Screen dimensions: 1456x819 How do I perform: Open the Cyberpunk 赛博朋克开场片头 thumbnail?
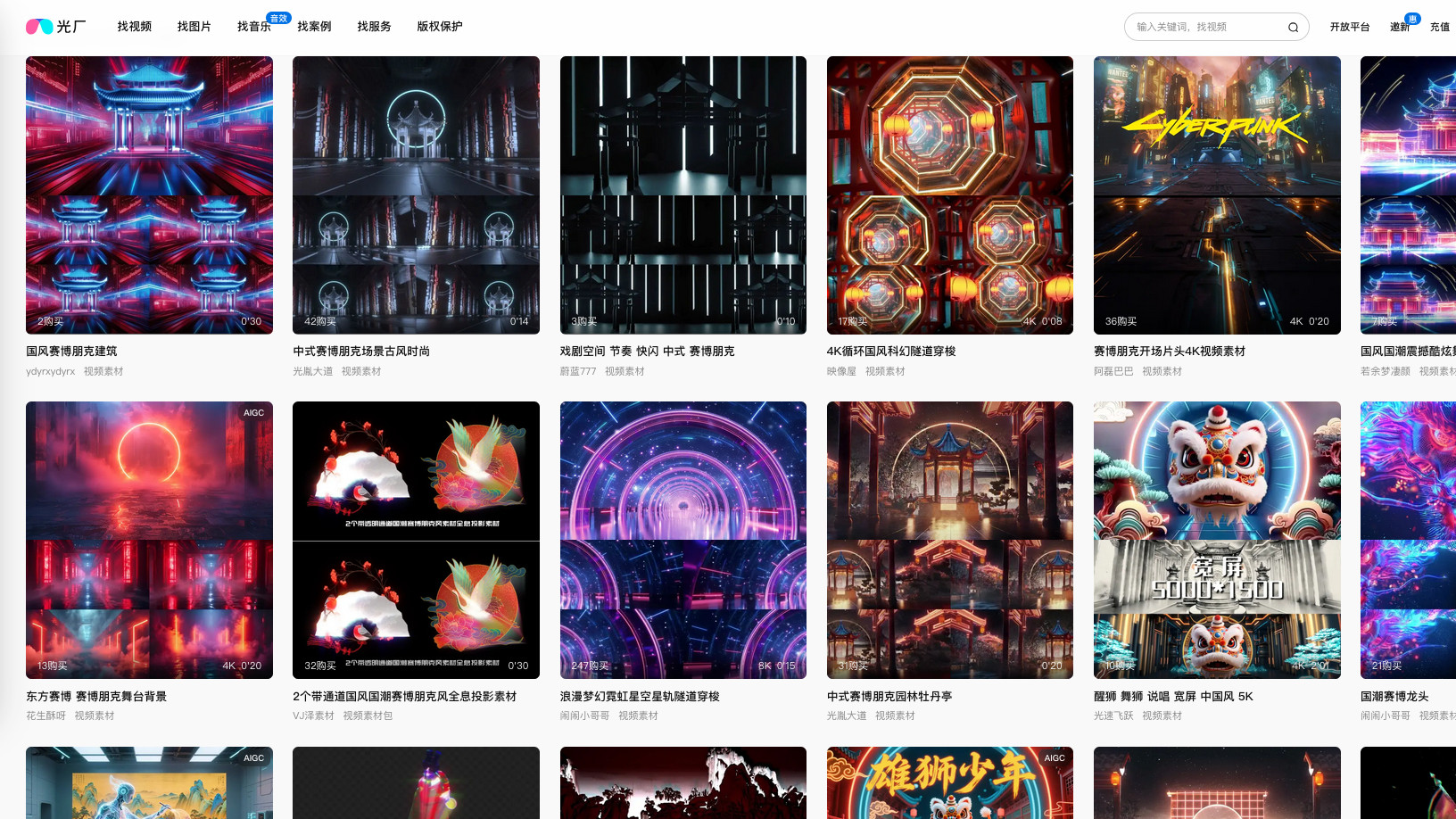[x=1217, y=195]
